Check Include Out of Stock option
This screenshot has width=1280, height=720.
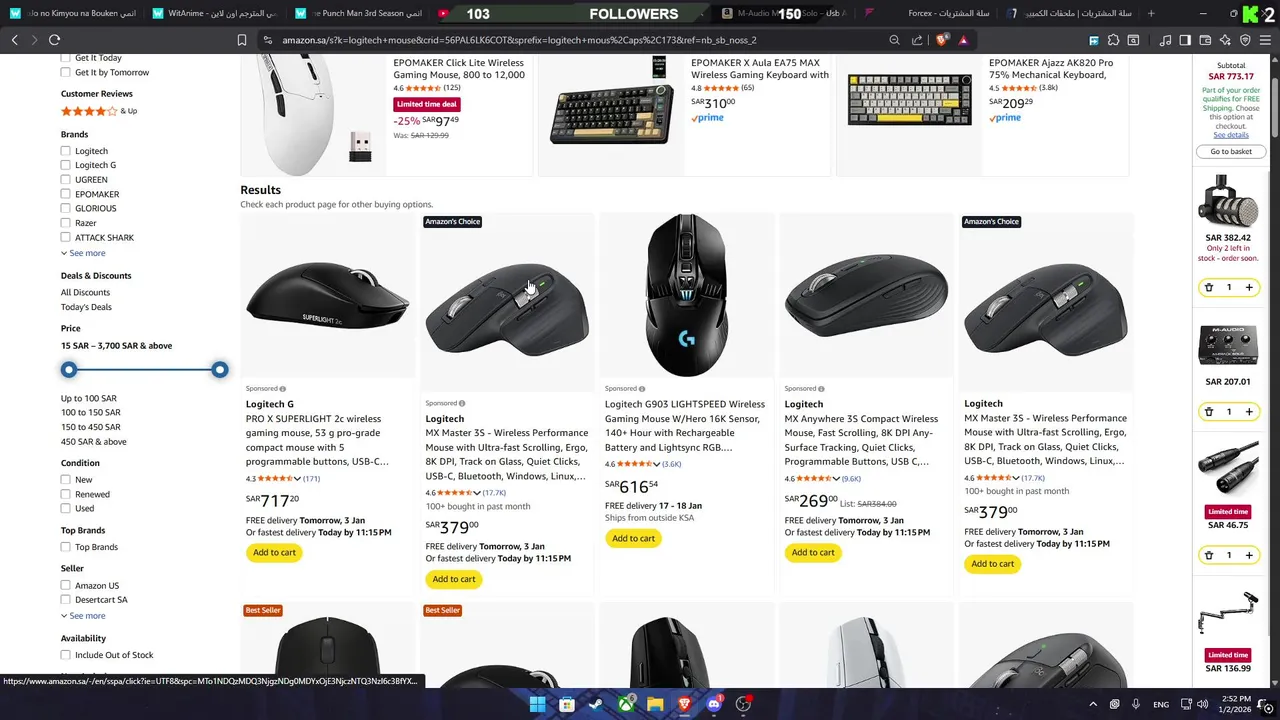[66, 655]
